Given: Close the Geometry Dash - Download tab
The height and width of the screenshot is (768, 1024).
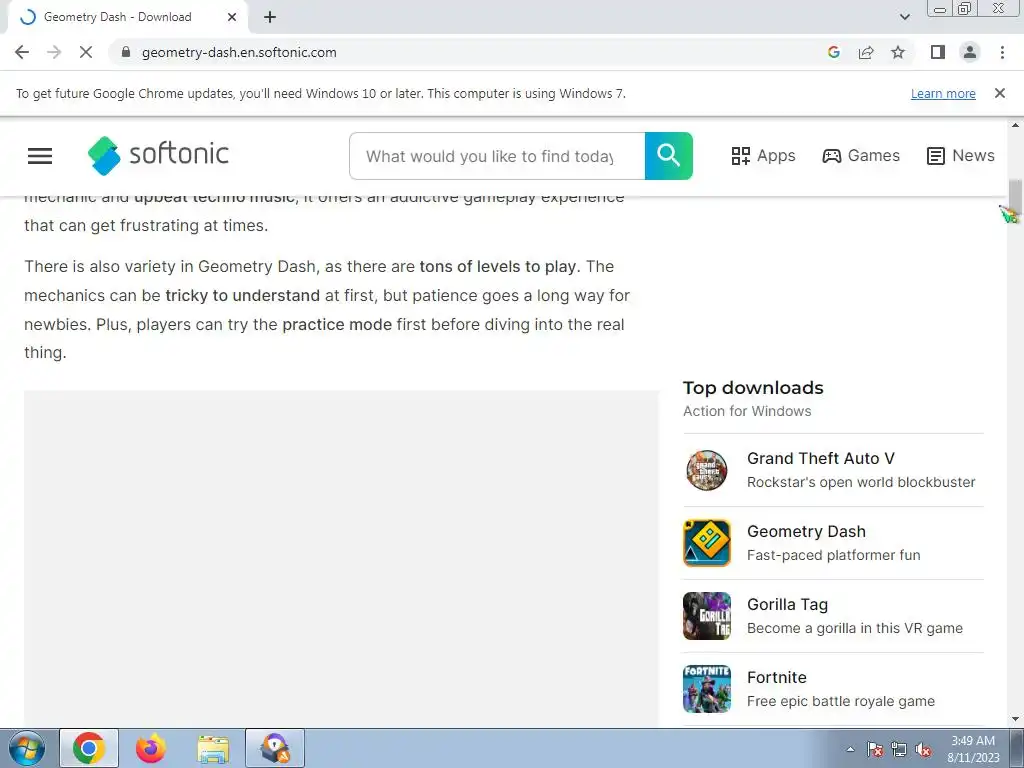Looking at the screenshot, I should (x=231, y=17).
